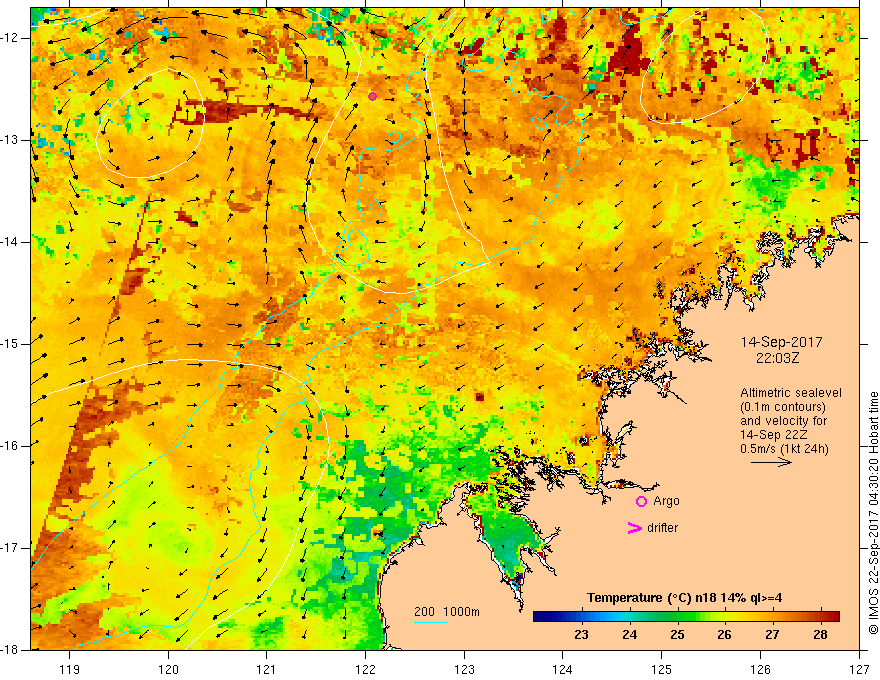Viewport: 880px width, 680px height.
Task: Click the '200 1000m' depth label
Action: [x=447, y=612]
